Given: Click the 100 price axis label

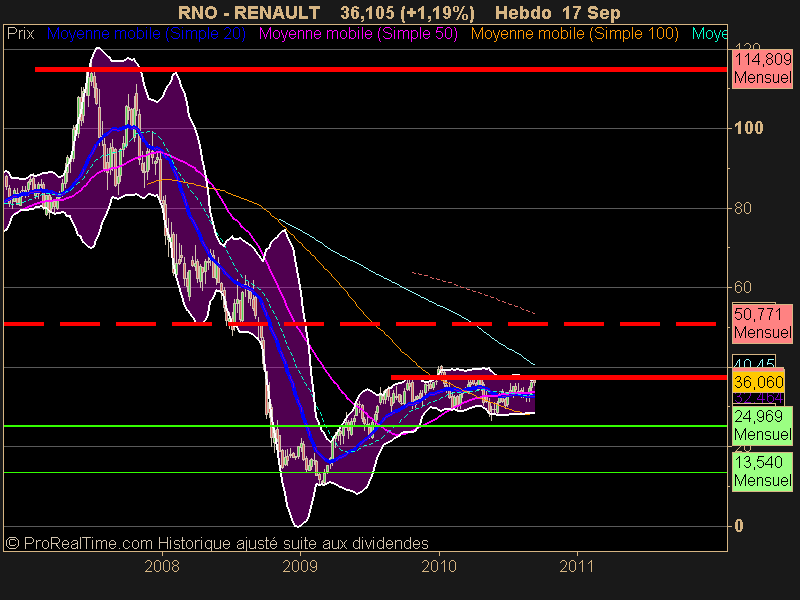Looking at the screenshot, I should point(748,128).
